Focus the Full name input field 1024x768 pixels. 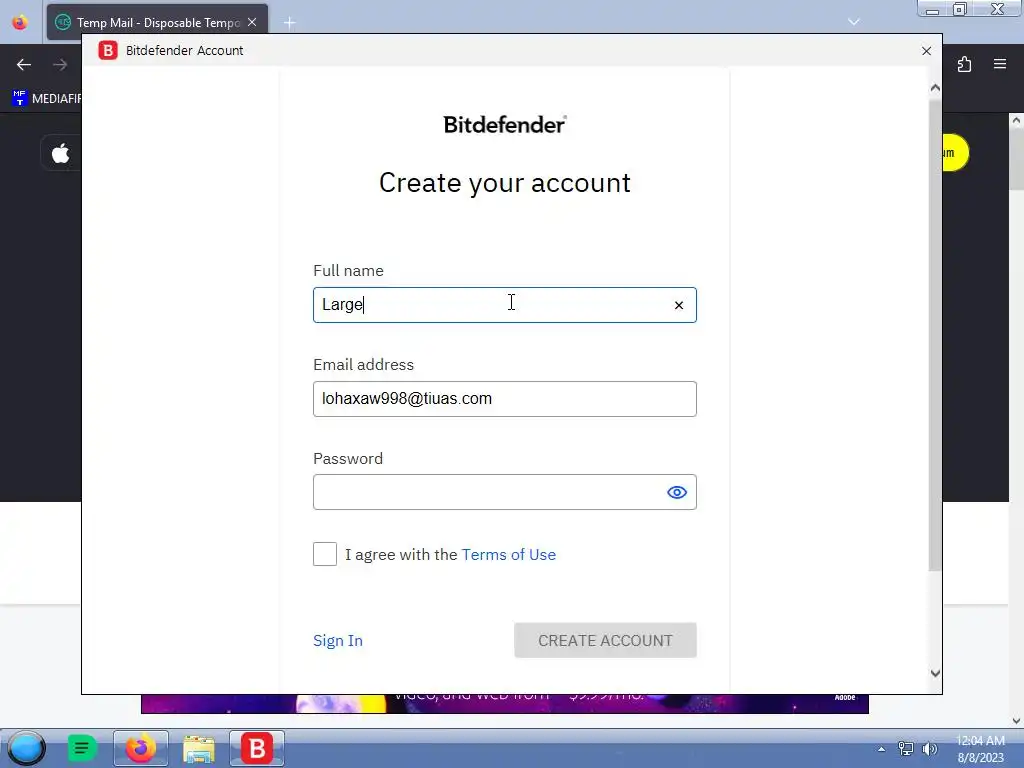(x=504, y=305)
